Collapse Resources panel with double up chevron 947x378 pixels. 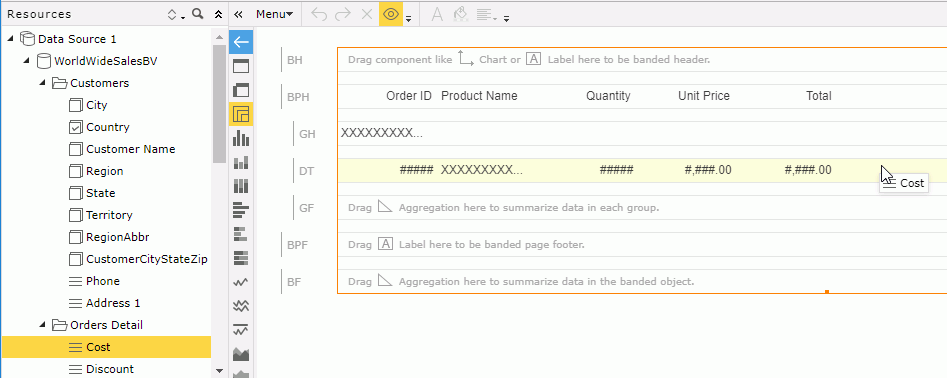(219, 14)
